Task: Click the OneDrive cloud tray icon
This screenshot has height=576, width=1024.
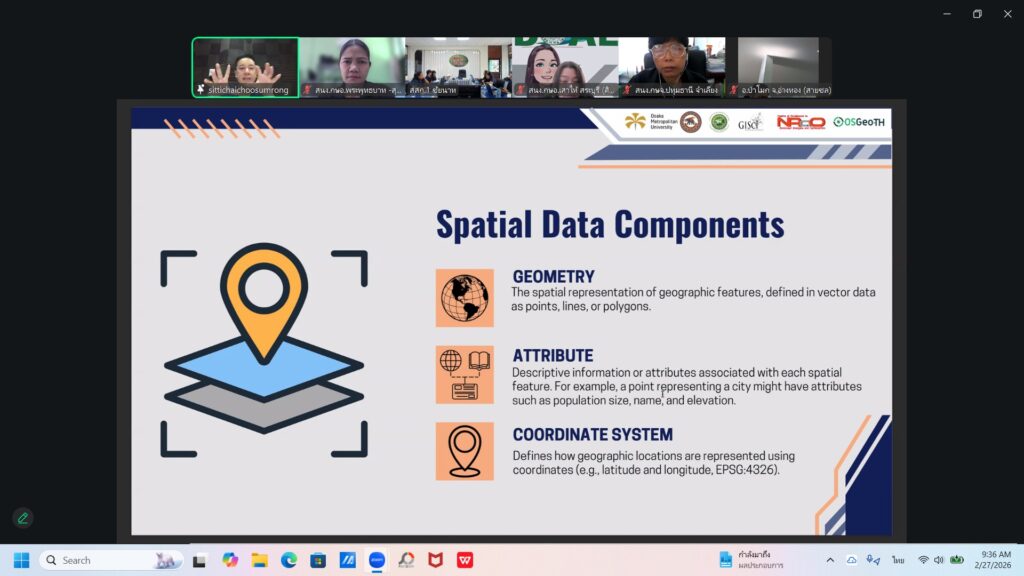Action: point(852,560)
